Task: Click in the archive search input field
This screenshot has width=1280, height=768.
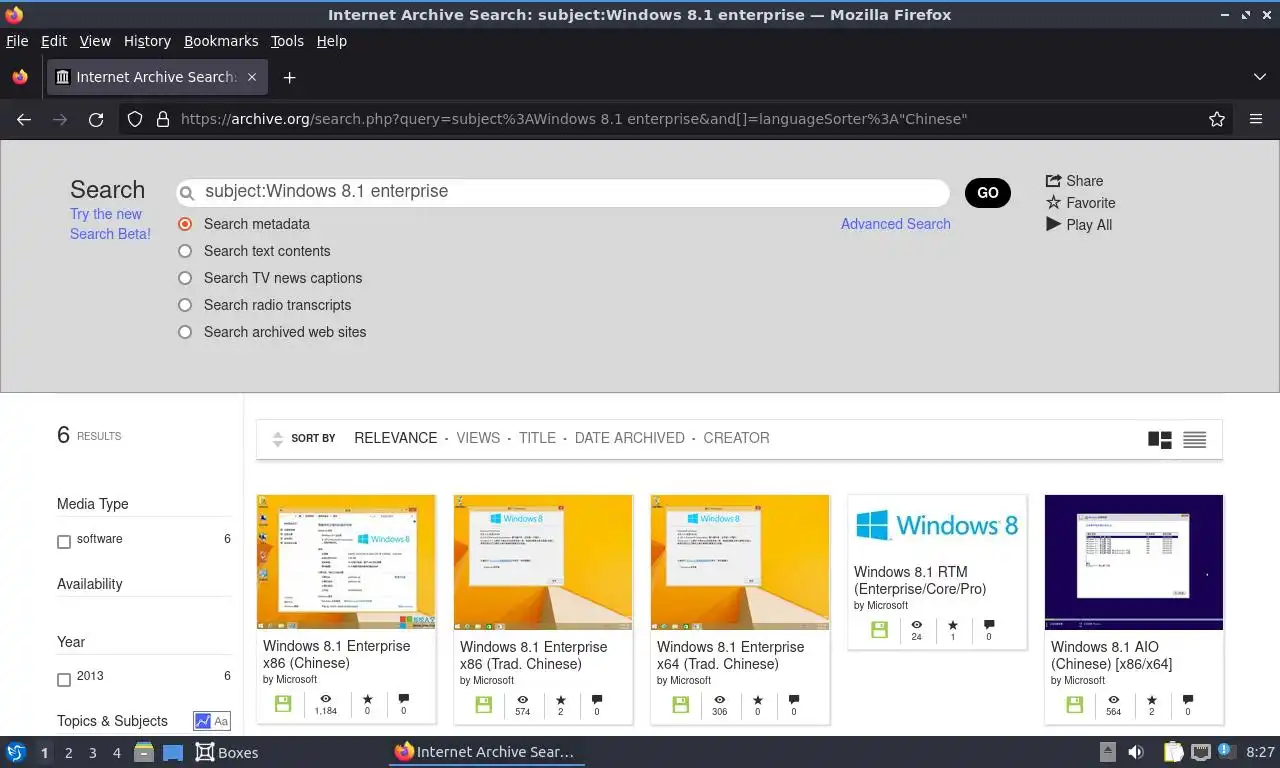Action: [563, 192]
